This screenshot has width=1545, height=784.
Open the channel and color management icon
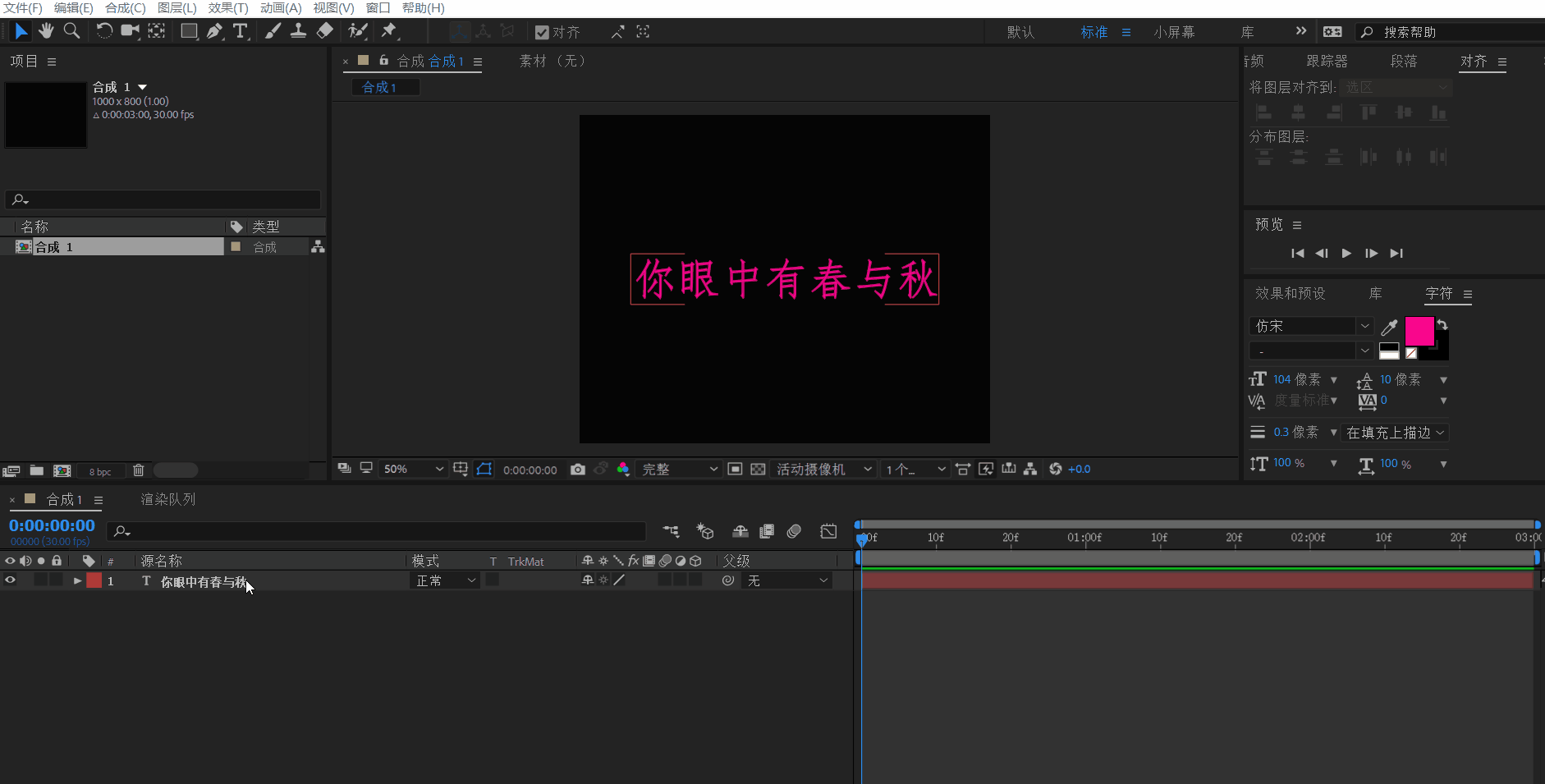tap(623, 469)
